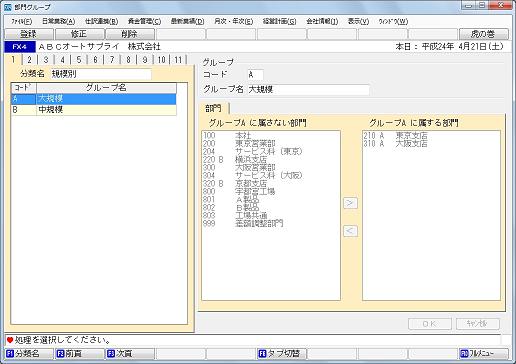The height and width of the screenshot is (364, 516).
Task: Select 304 サービス科（大阪） row
Action: 271,175
